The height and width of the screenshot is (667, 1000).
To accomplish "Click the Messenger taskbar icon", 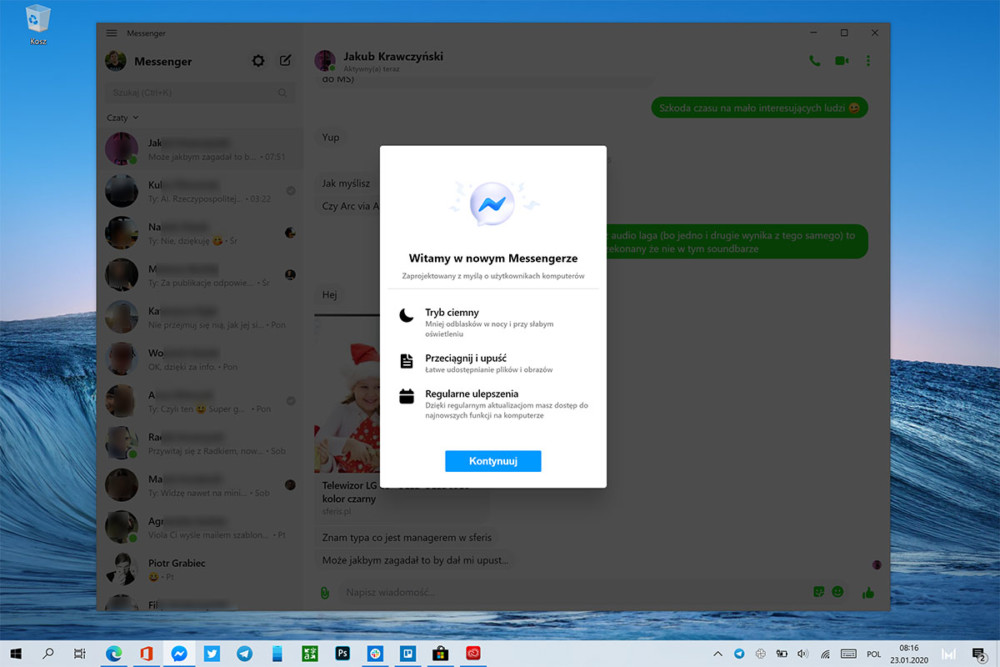I will pyautogui.click(x=179, y=654).
